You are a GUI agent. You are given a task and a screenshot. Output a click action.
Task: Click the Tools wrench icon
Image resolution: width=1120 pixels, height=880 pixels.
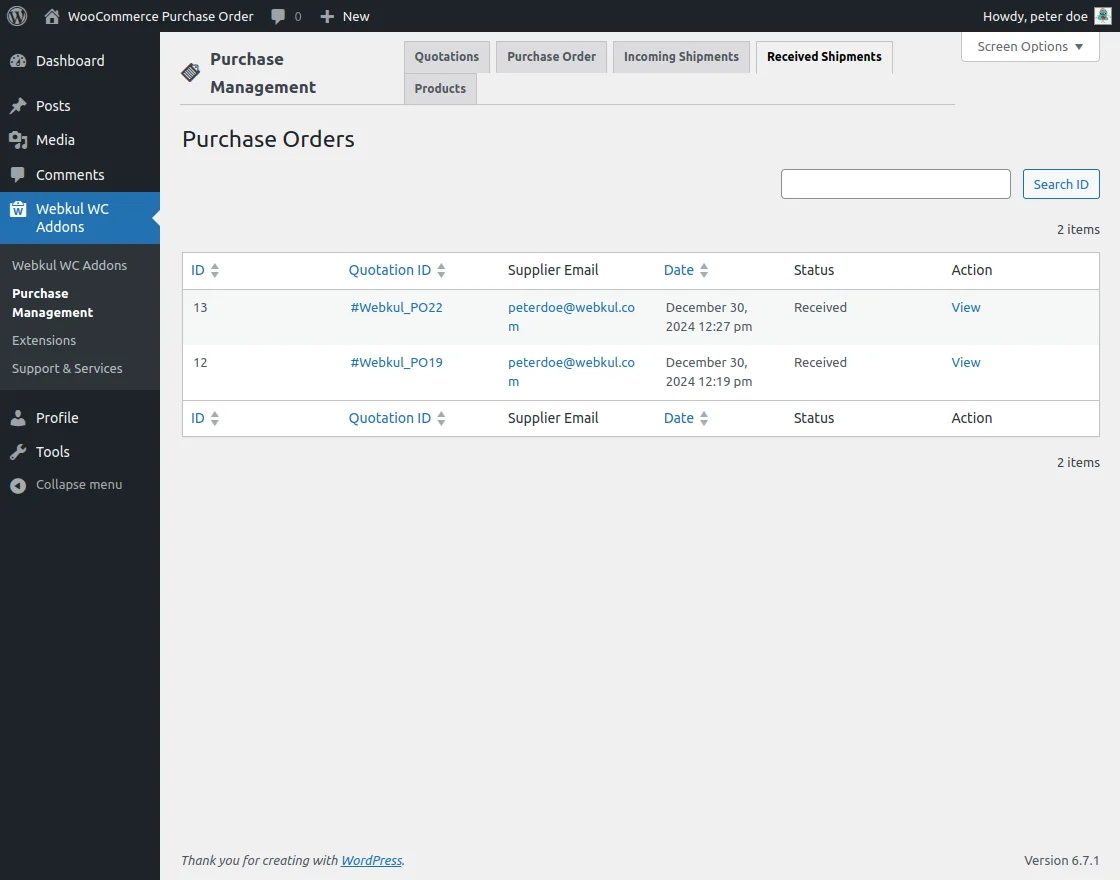tap(18, 452)
